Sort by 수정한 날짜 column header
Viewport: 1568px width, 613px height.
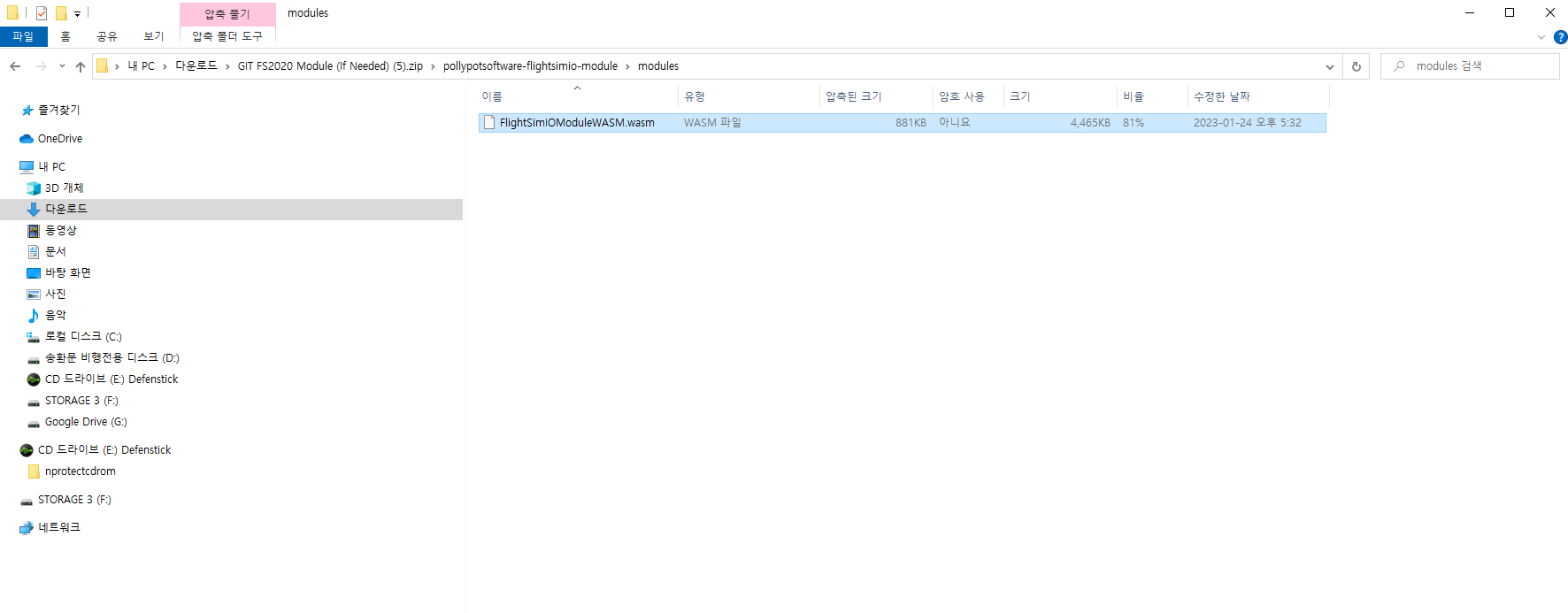pyautogui.click(x=1221, y=96)
